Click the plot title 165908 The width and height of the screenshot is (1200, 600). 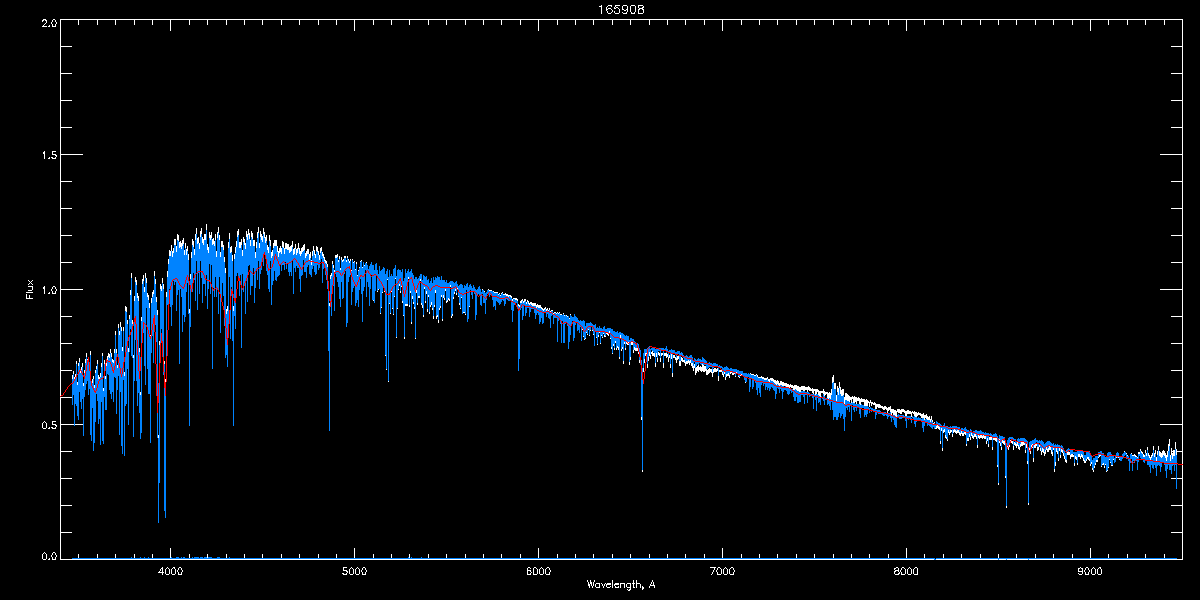(x=621, y=9)
